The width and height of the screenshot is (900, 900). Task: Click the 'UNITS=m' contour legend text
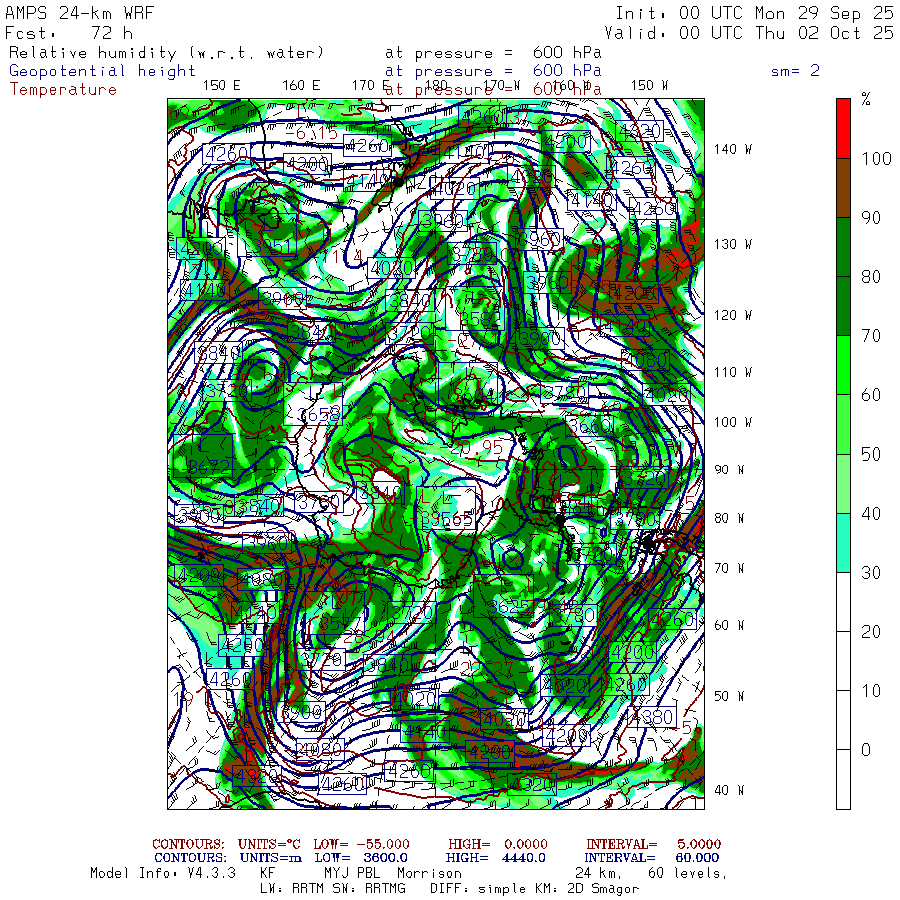pos(271,858)
